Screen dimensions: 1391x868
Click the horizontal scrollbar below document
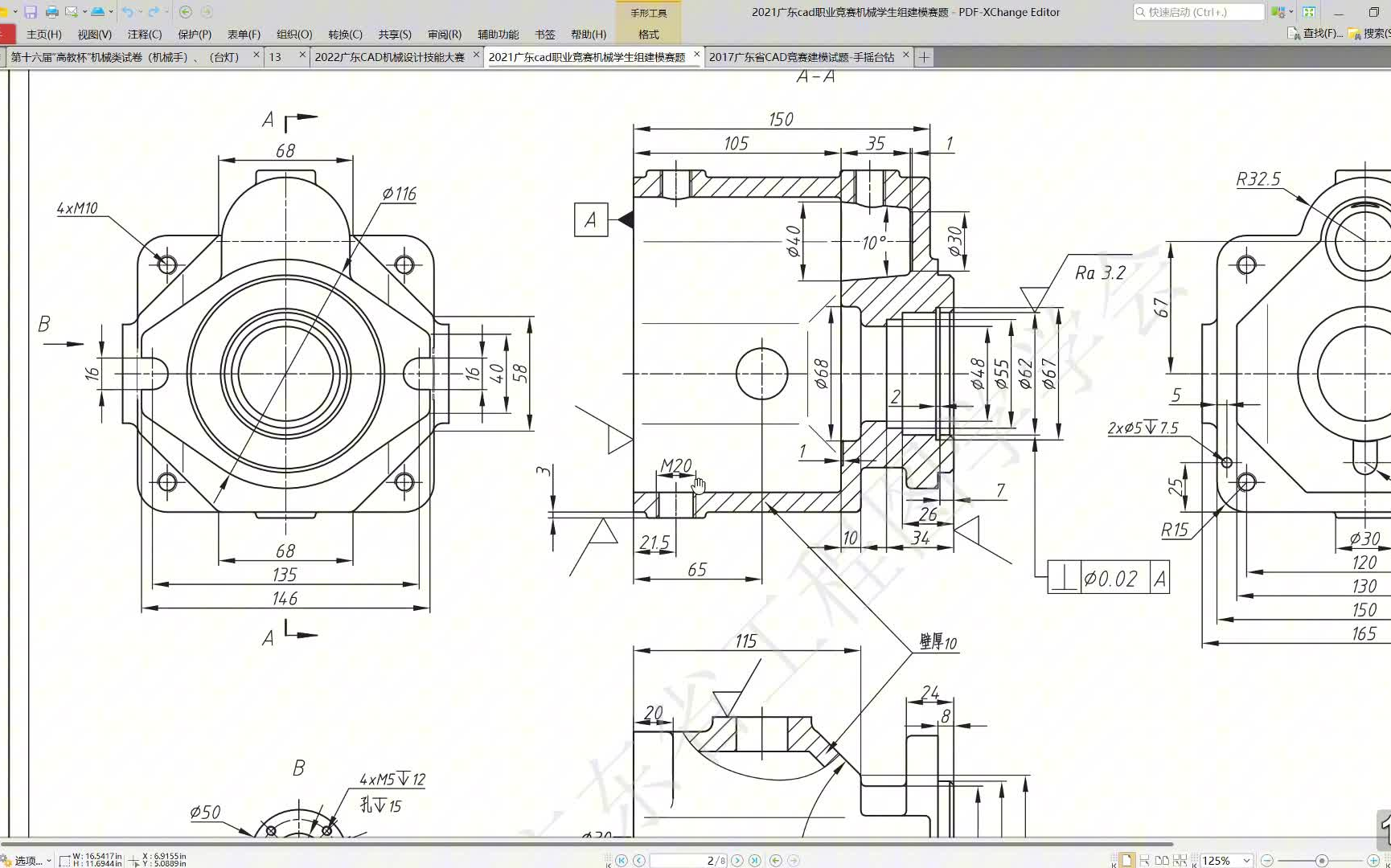pos(587,844)
